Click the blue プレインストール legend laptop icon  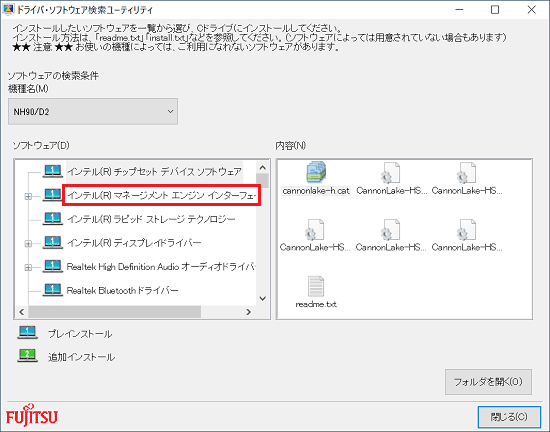[x=27, y=332]
